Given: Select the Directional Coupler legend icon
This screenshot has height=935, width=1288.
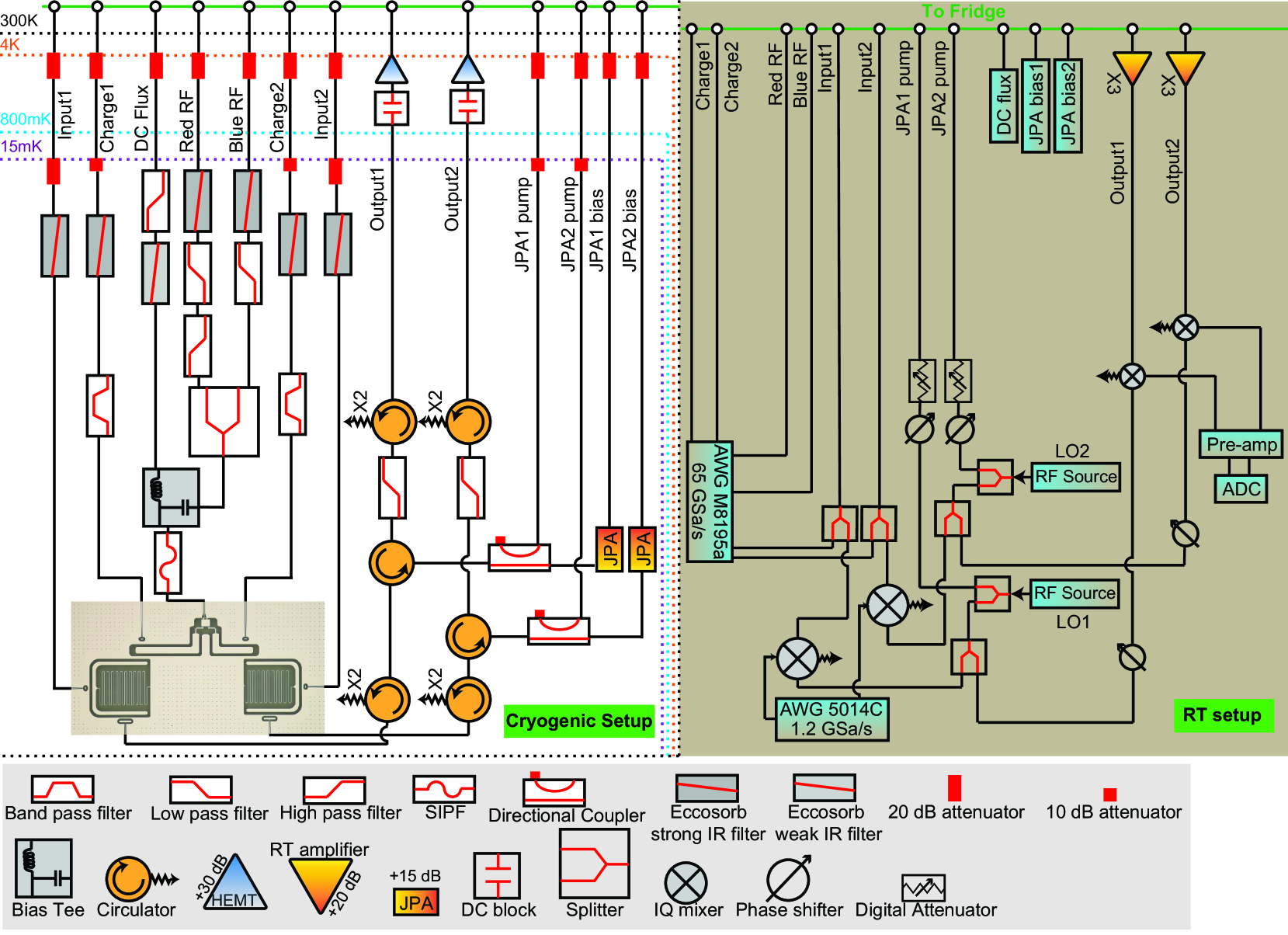Looking at the screenshot, I should tap(554, 791).
